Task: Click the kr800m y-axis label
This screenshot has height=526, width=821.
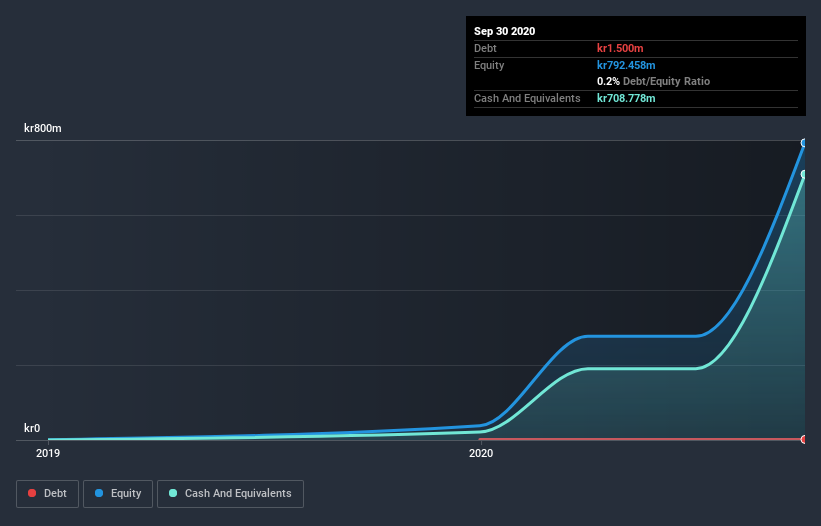Action: 43,128
